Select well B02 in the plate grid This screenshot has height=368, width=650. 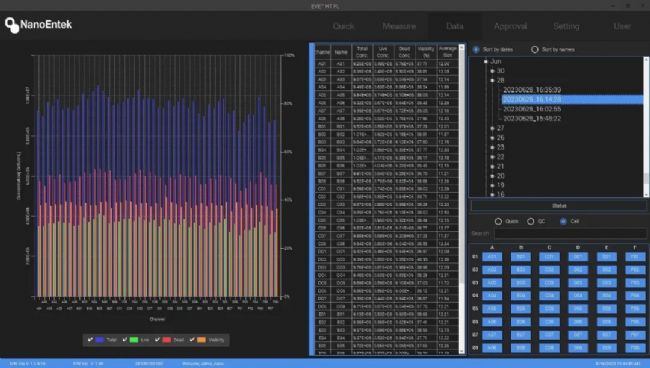(x=521, y=270)
